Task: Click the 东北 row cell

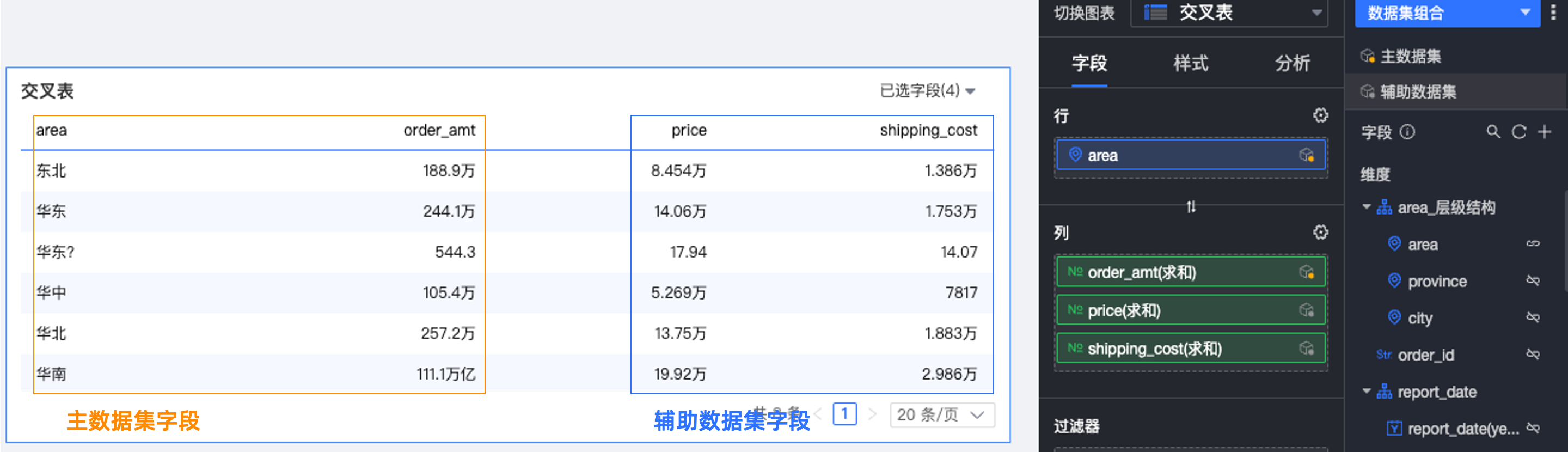Action: (x=51, y=170)
